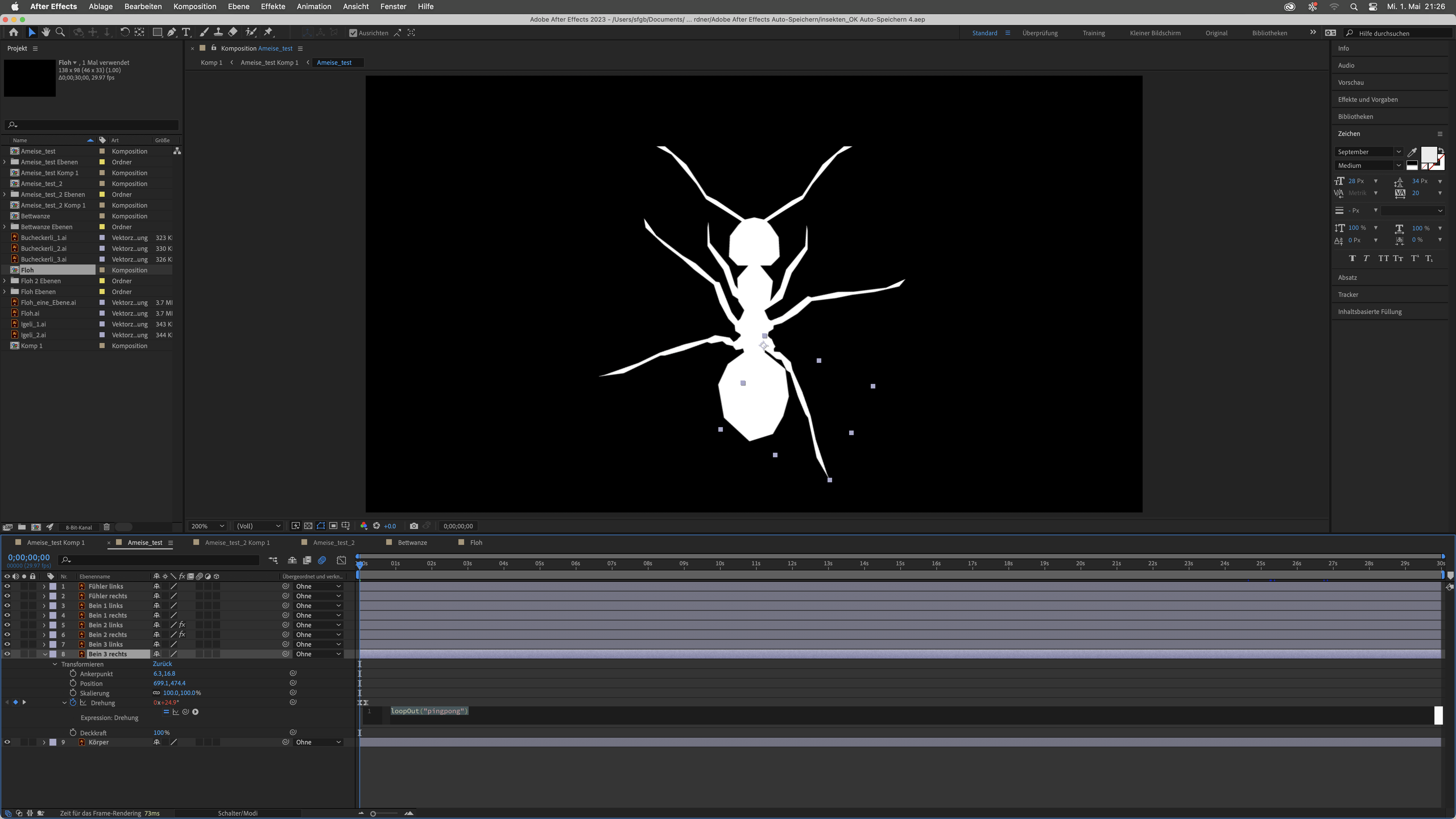Image resolution: width=1456 pixels, height=819 pixels.
Task: Open the Effekte und Vorgaben panel
Action: 1368,100
